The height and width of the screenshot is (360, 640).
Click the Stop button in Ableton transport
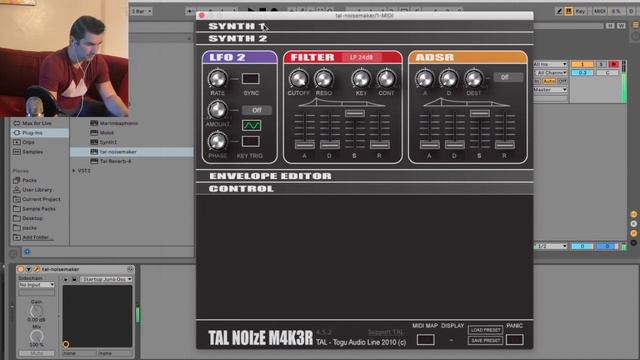click(x=262, y=11)
